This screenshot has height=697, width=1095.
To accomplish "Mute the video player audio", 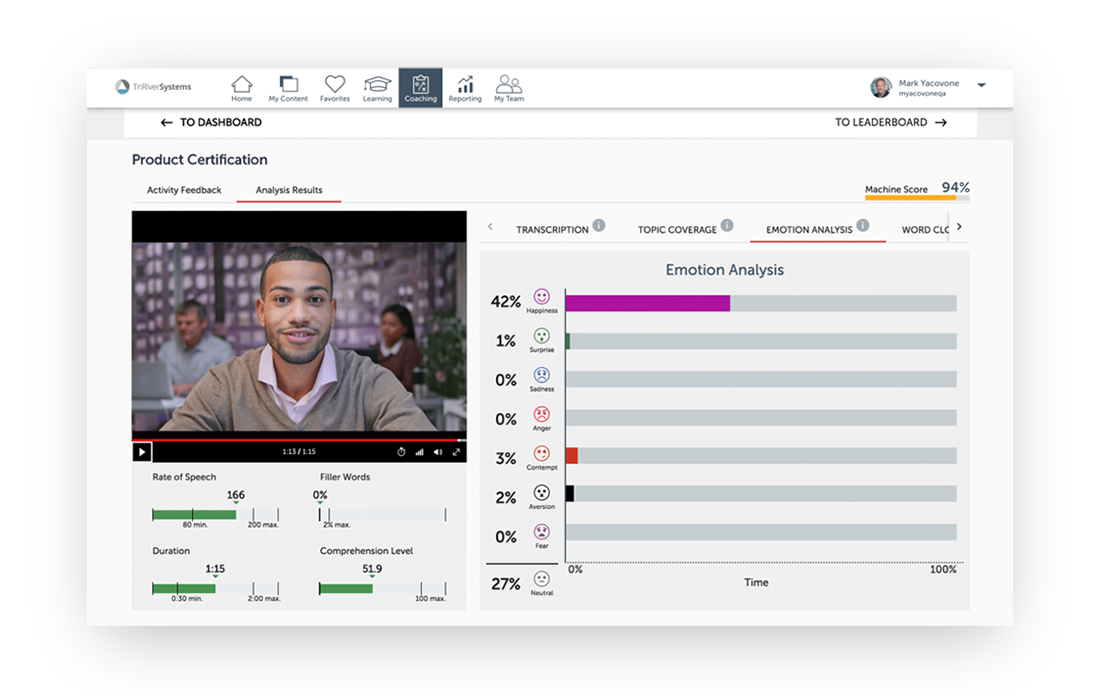I will [x=437, y=452].
